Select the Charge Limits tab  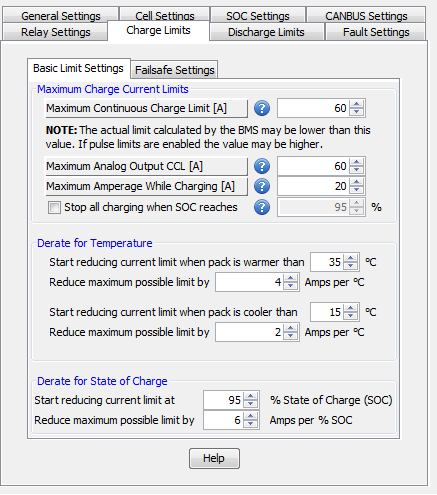[x=158, y=30]
